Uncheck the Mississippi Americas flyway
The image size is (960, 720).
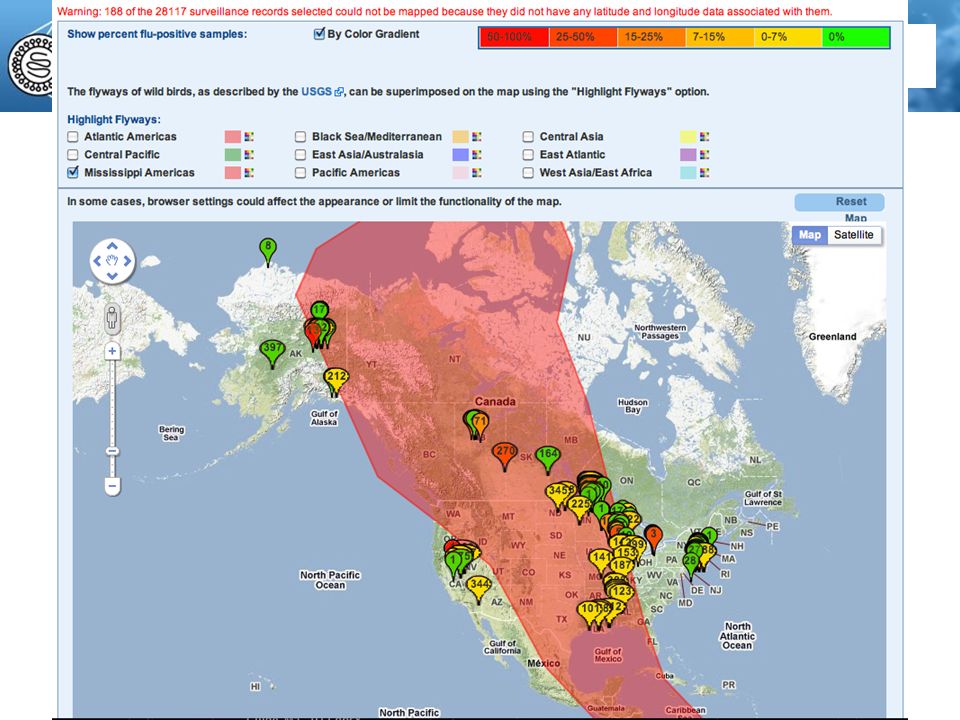coord(73,172)
